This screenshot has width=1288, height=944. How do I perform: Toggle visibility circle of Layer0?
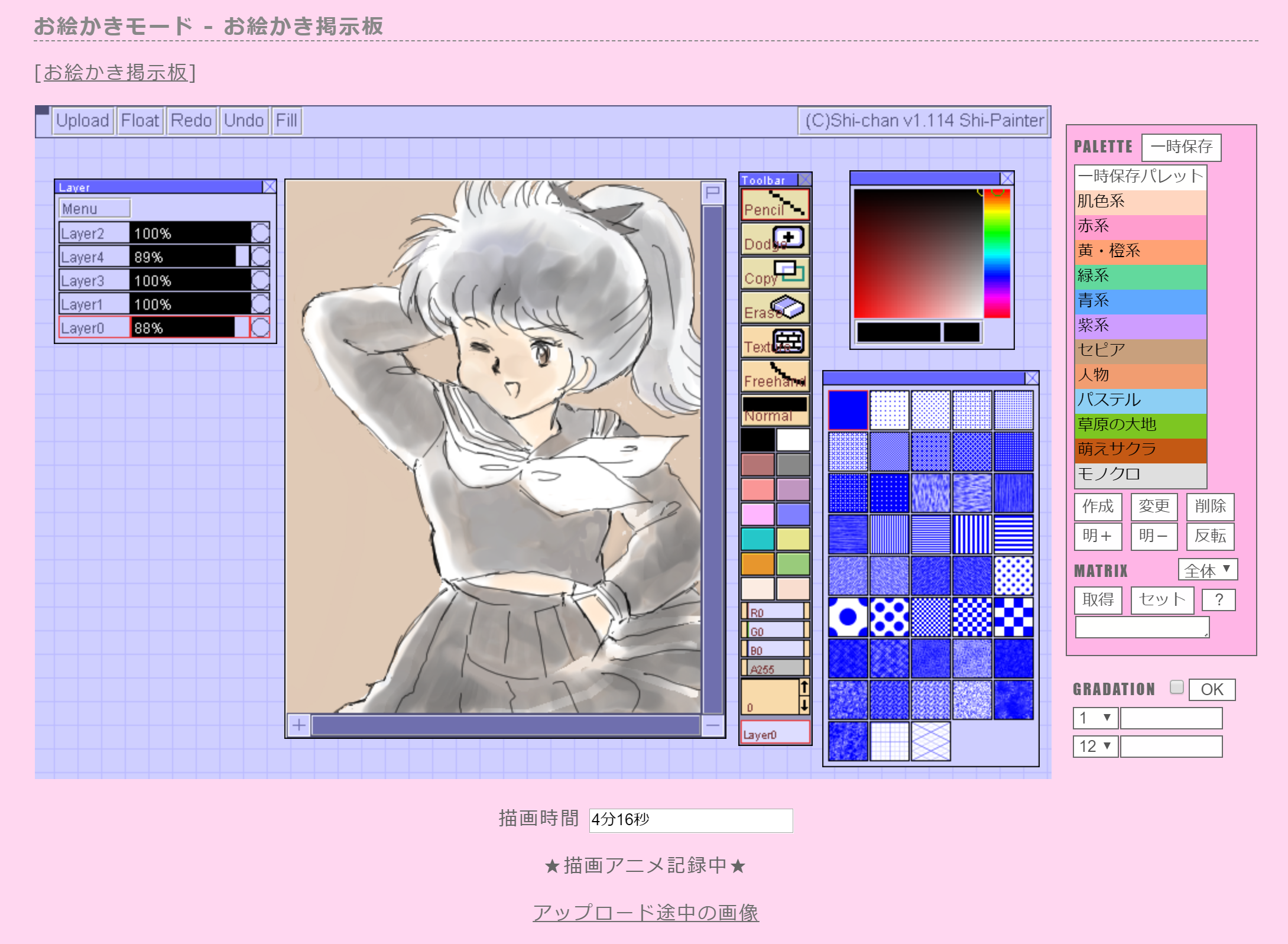260,327
